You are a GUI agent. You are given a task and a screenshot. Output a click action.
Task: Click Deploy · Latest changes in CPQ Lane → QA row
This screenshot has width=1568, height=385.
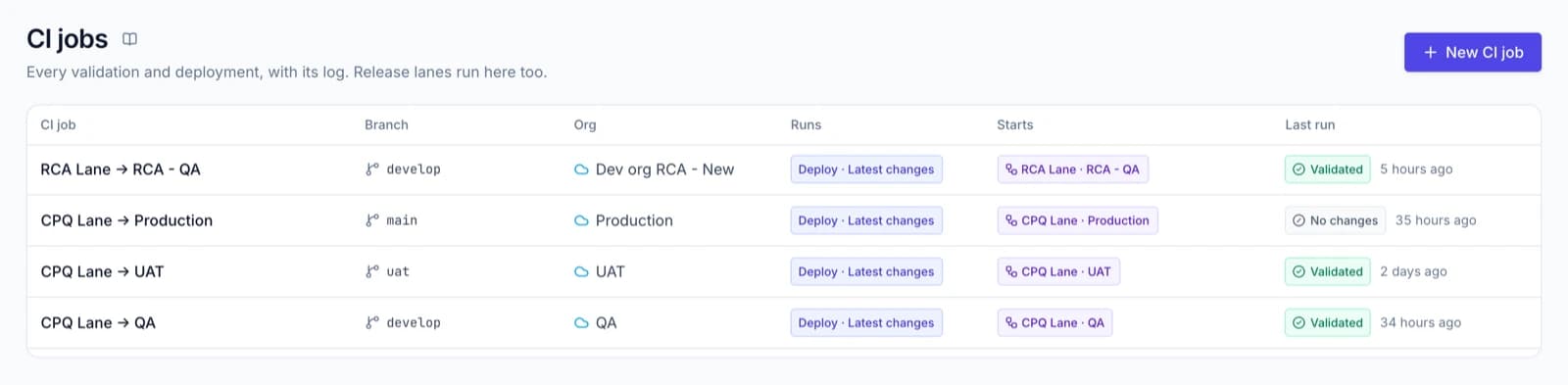[866, 322]
